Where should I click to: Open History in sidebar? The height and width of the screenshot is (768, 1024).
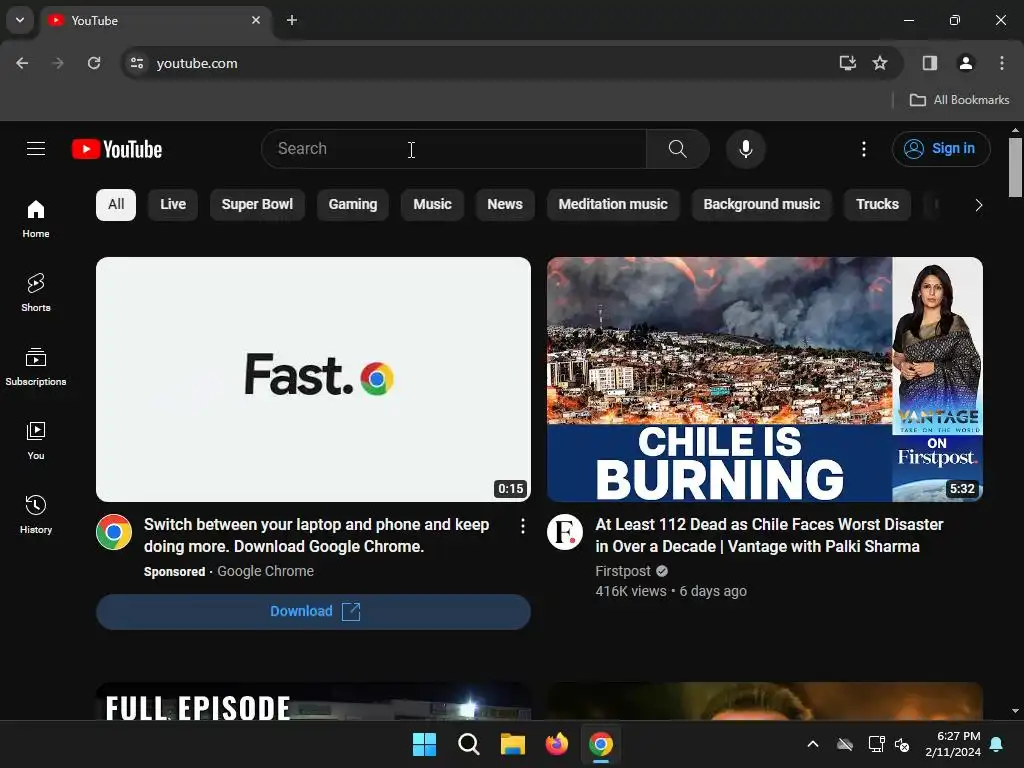tap(36, 515)
